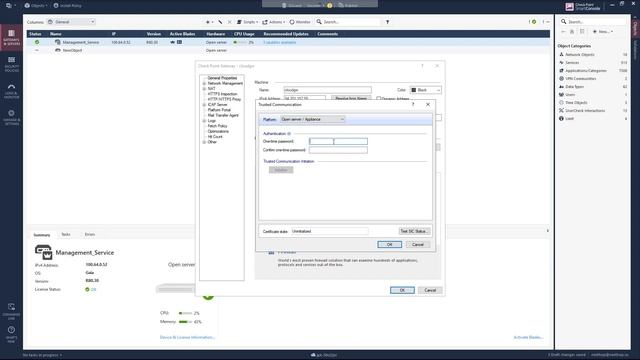Open What's New in bottom-left sidebar
The width and height of the screenshot is (640, 360).
[x=11, y=333]
